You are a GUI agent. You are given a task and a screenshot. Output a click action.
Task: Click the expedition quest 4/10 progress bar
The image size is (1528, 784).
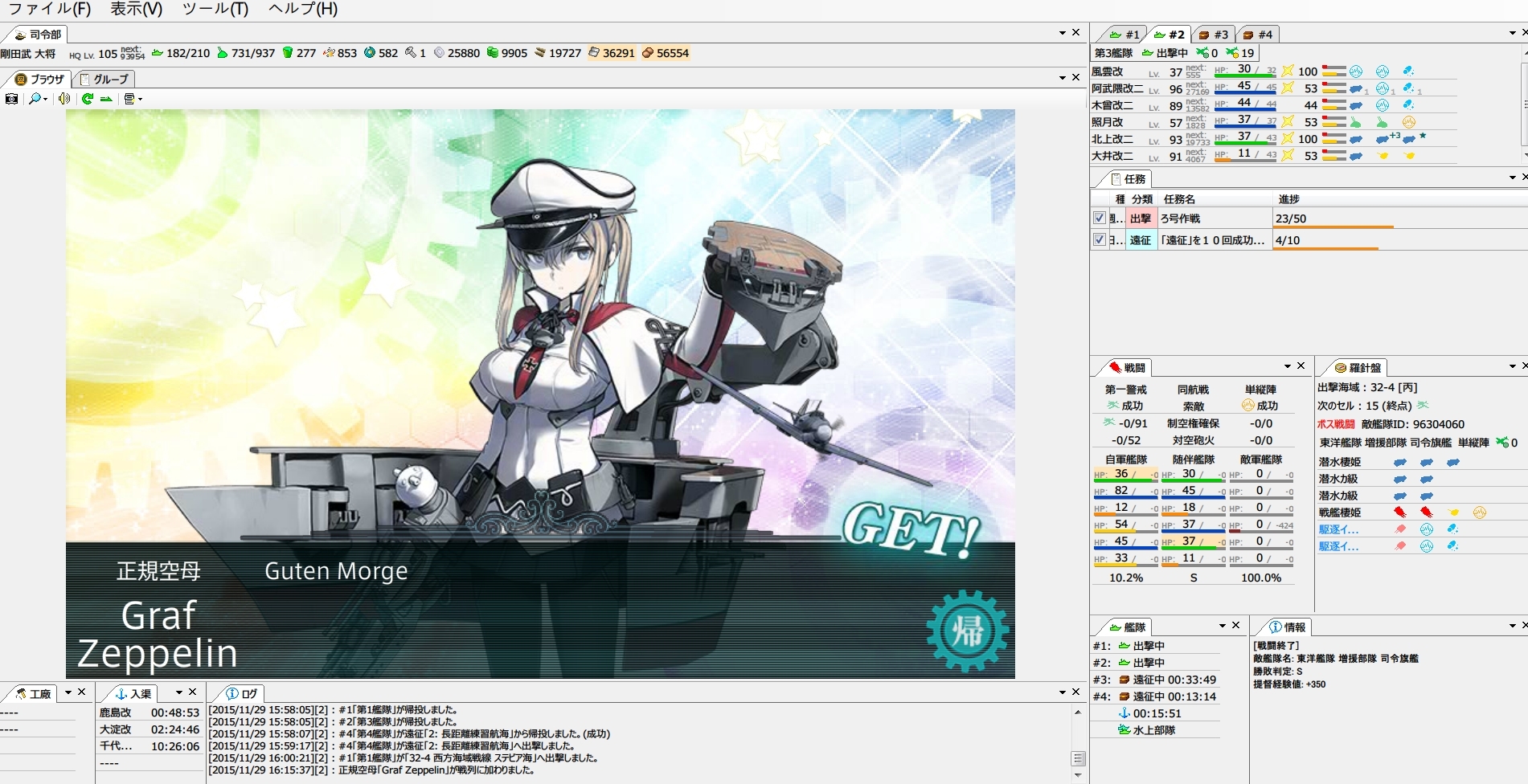tap(1326, 249)
